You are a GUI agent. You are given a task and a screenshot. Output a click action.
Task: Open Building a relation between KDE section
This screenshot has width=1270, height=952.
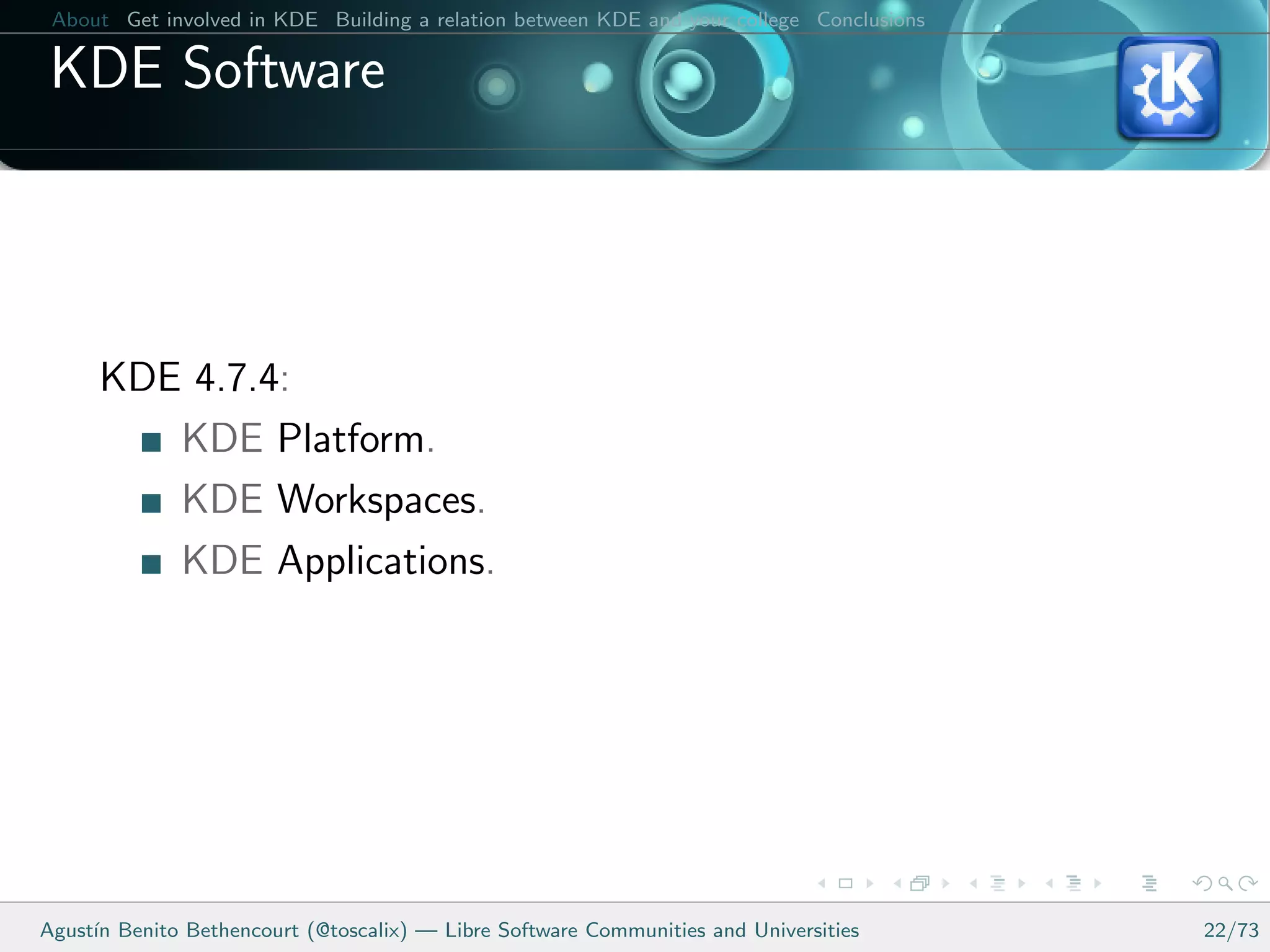coord(567,20)
